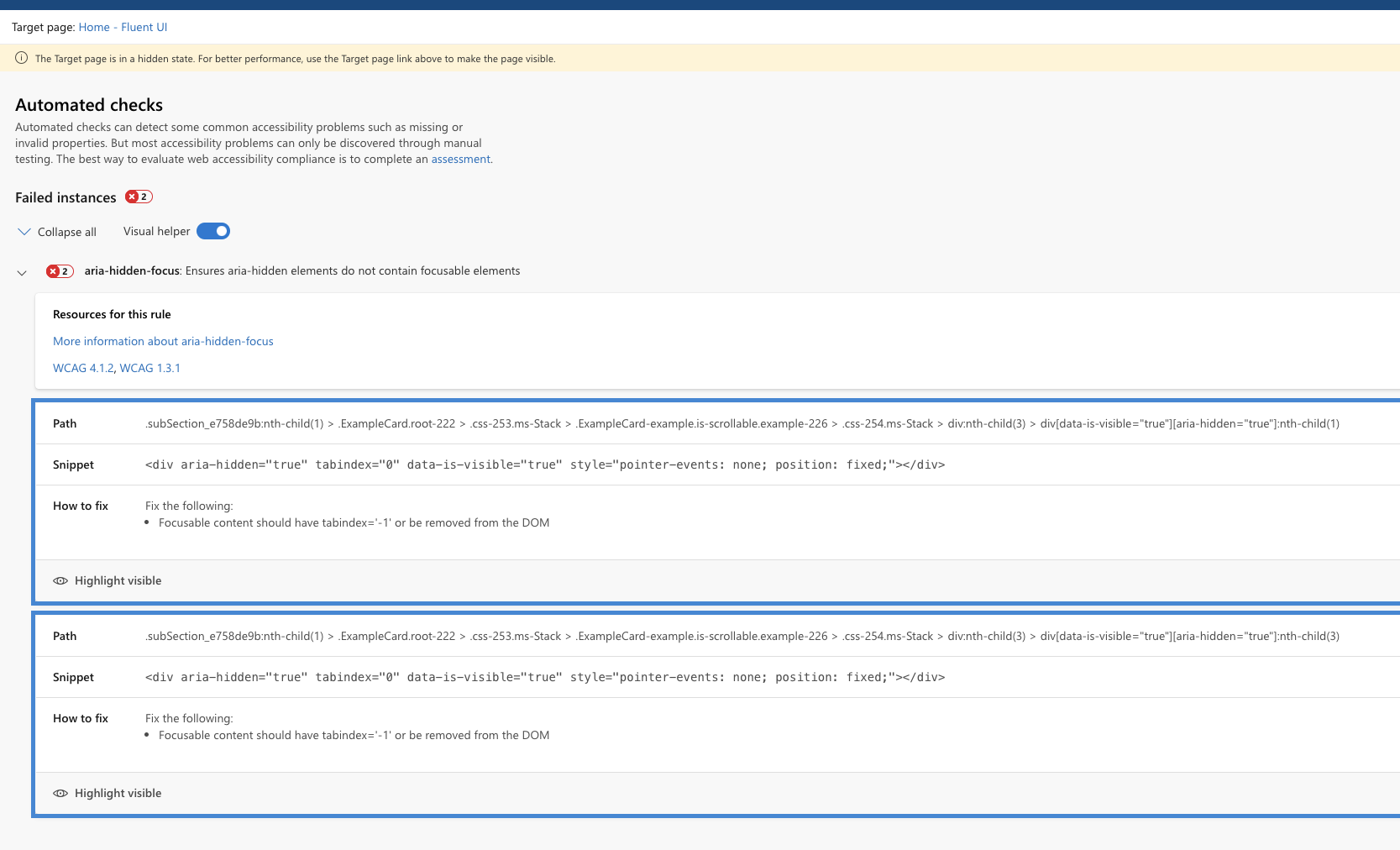Toggle highlighting for the first failed instance
The width and height of the screenshot is (1400, 850).
[x=117, y=580]
